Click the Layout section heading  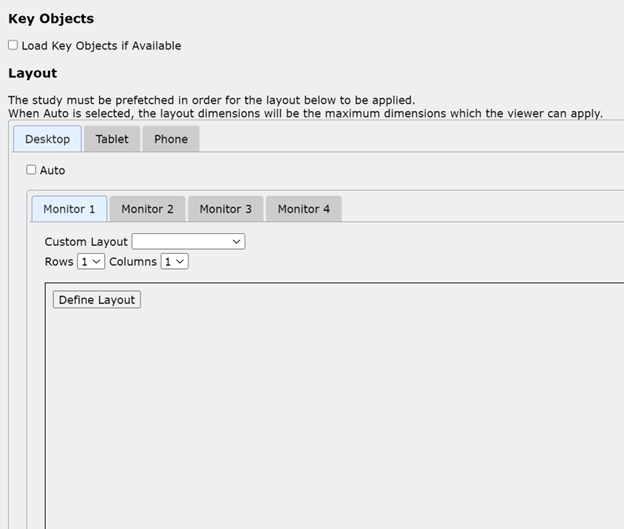coord(32,73)
